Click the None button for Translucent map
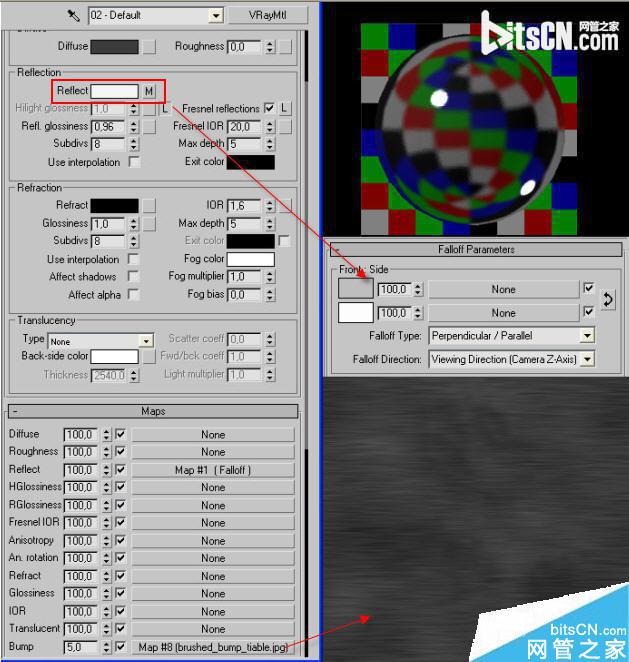 pyautogui.click(x=213, y=629)
